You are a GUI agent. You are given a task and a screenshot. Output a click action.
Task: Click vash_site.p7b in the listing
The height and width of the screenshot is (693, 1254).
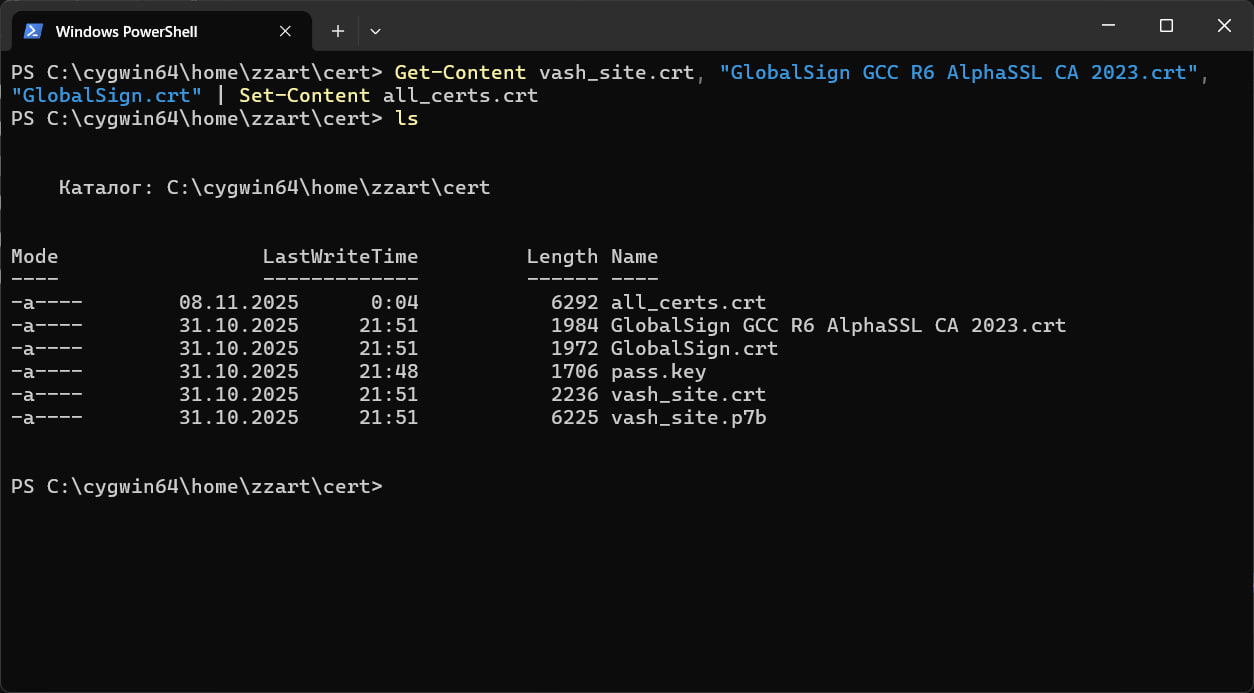pyautogui.click(x=688, y=417)
